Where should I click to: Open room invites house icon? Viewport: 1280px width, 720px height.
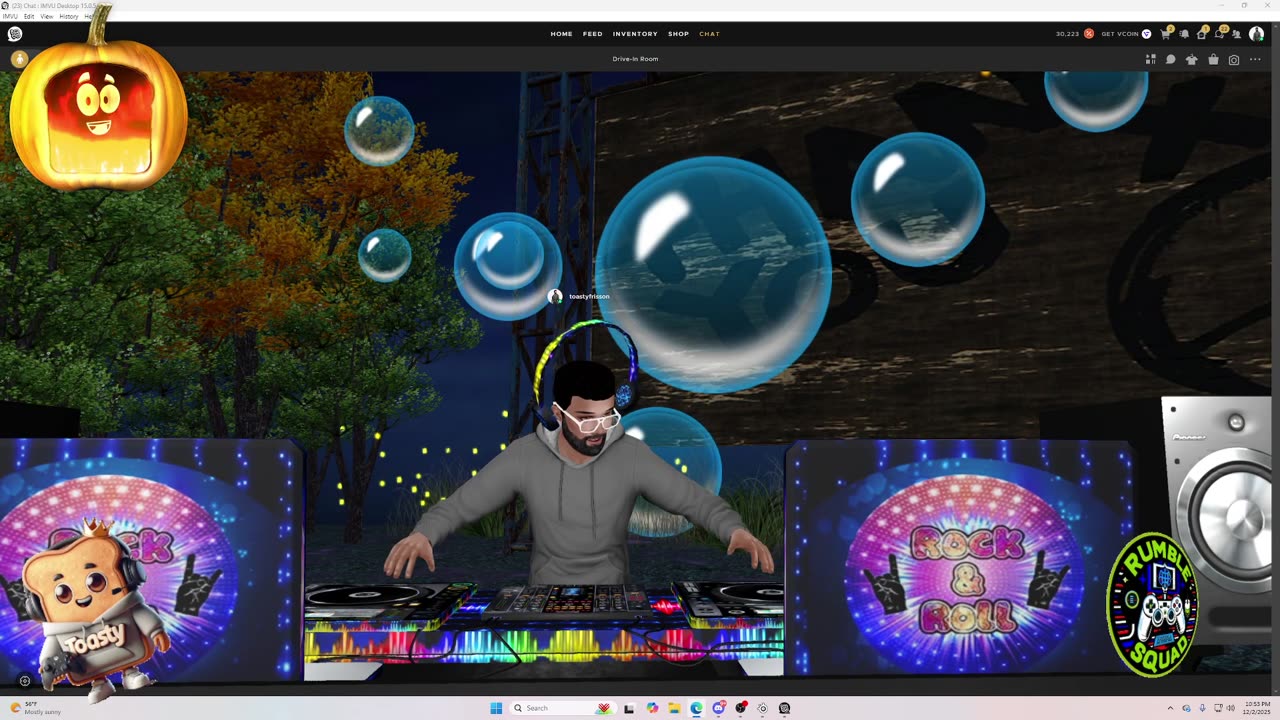(x=1201, y=34)
